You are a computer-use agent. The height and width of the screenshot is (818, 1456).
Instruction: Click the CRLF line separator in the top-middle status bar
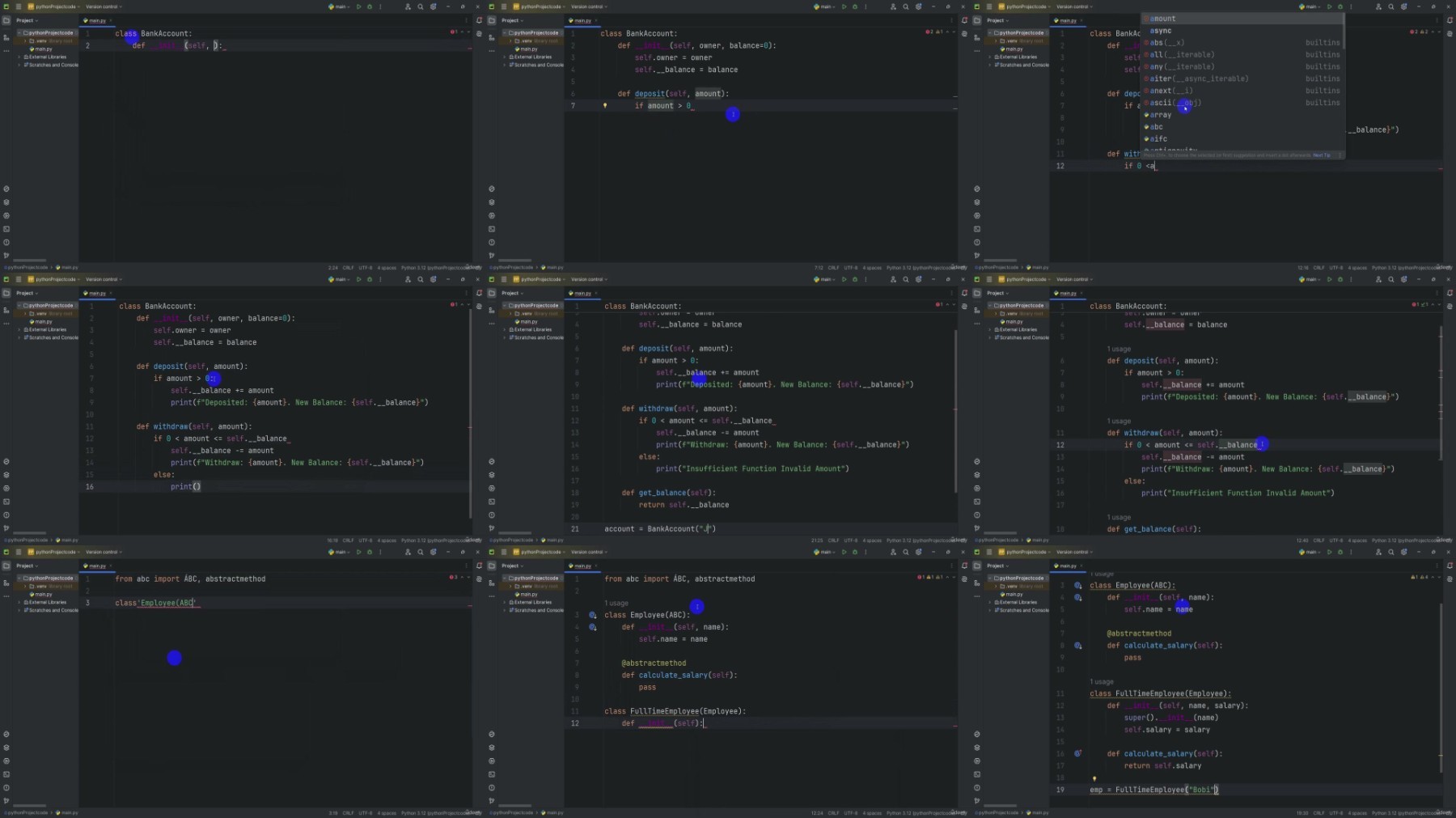coord(833,268)
